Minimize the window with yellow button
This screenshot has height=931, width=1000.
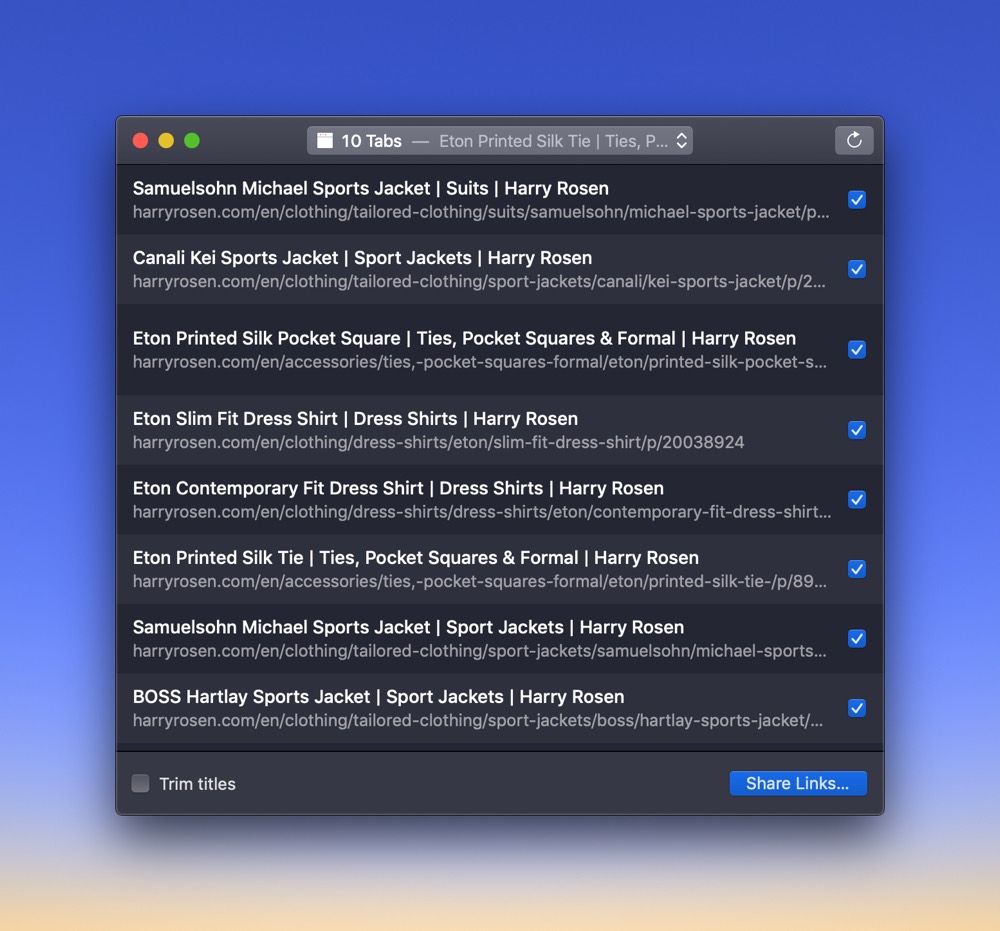coord(166,140)
